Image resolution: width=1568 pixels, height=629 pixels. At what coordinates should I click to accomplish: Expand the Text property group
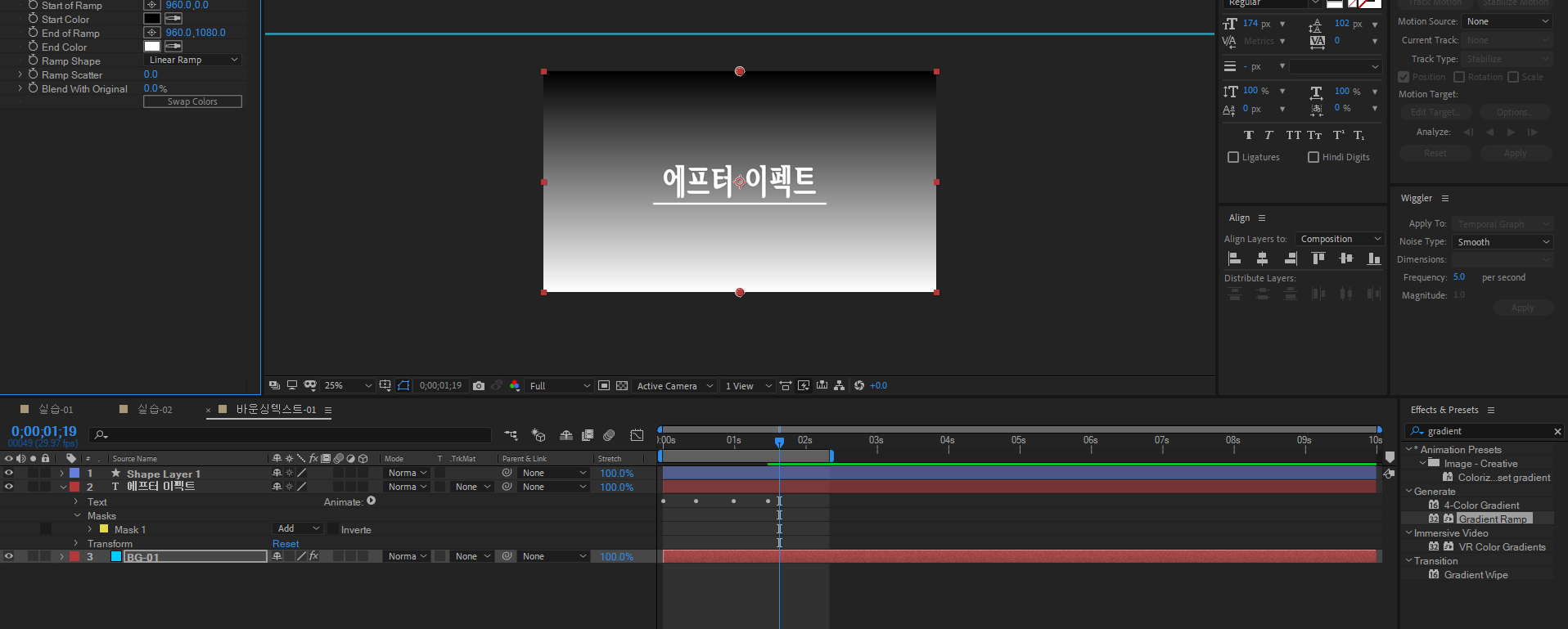click(76, 501)
